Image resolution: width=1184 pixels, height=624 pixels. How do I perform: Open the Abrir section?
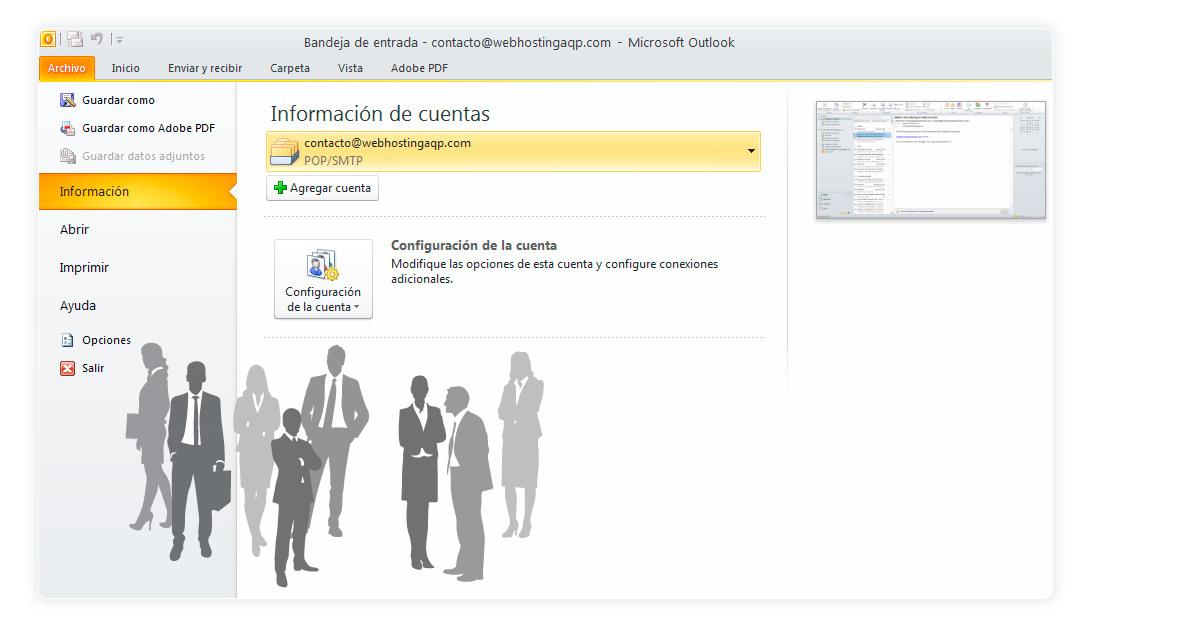[x=74, y=230]
